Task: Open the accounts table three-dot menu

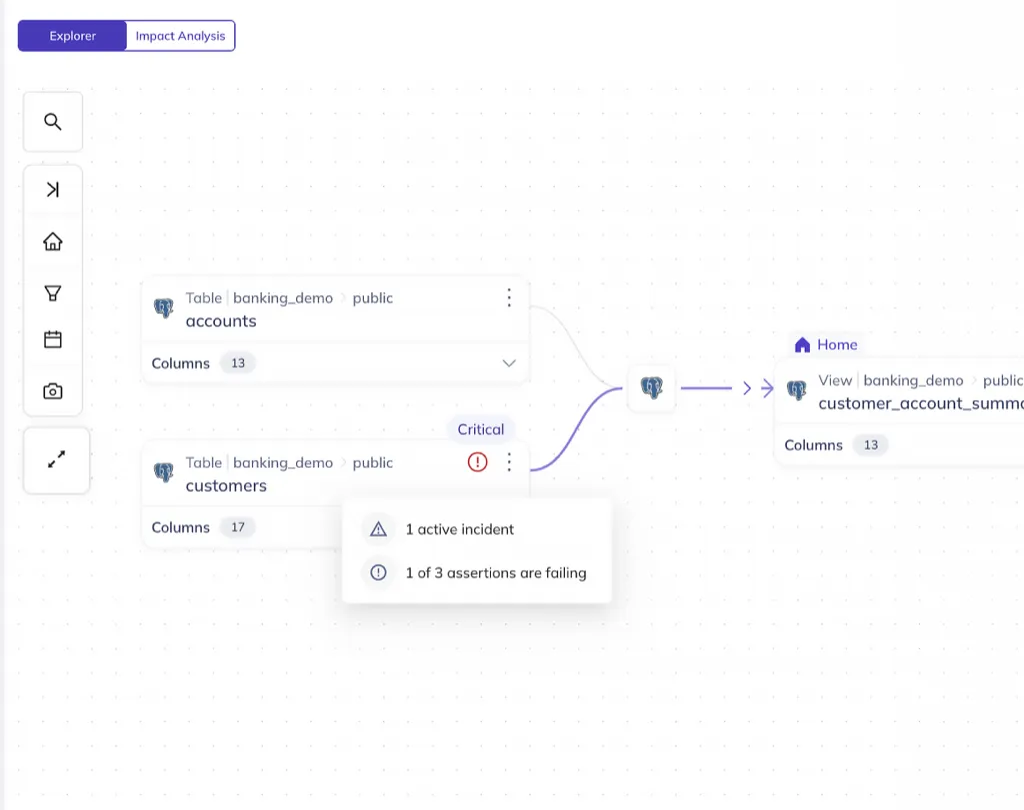Action: pyautogui.click(x=509, y=298)
